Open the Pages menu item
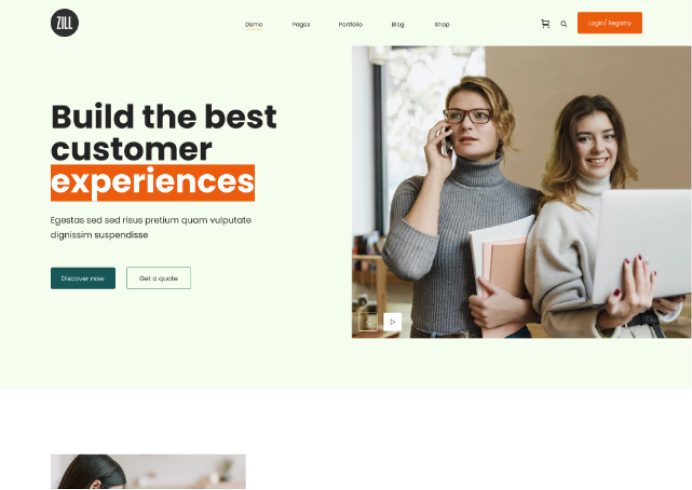Viewport: 692px width, 490px height. tap(301, 24)
